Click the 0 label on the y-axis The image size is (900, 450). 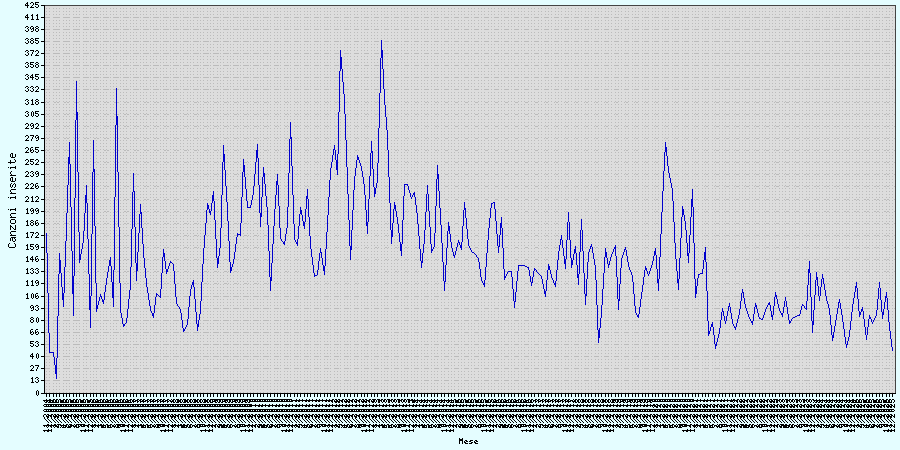[38, 393]
